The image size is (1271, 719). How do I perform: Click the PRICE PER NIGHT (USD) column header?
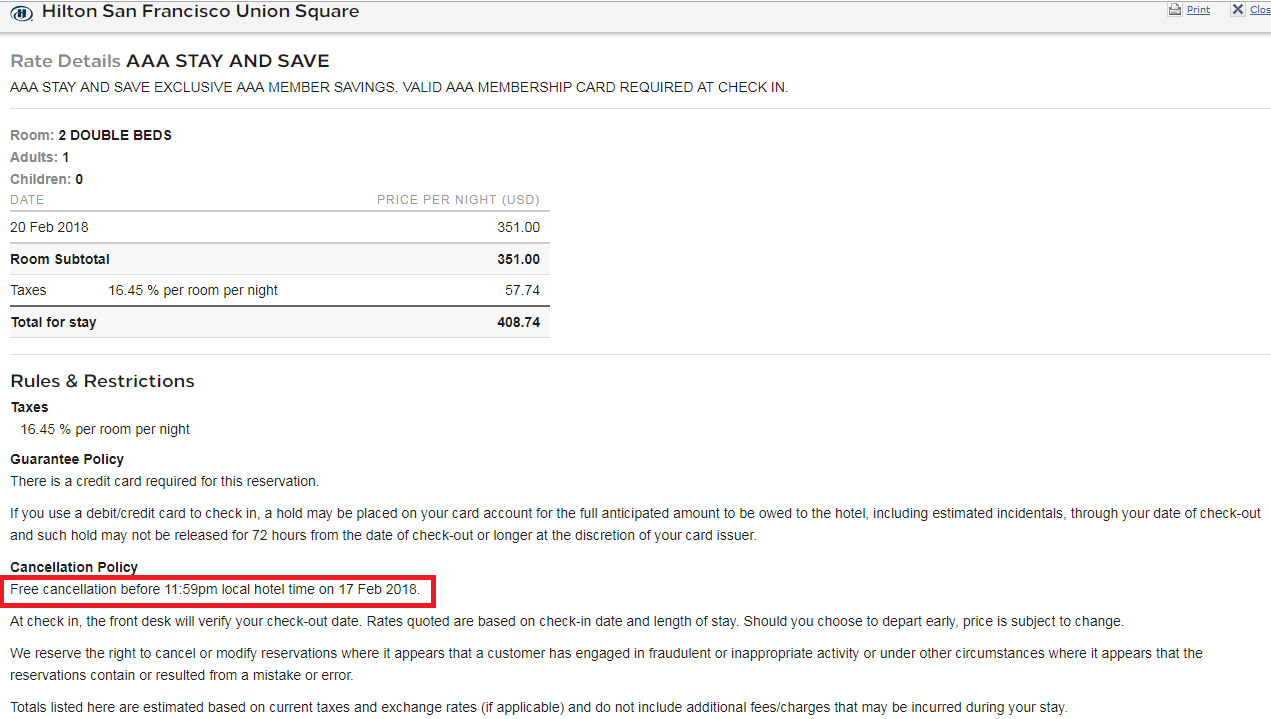tap(458, 200)
